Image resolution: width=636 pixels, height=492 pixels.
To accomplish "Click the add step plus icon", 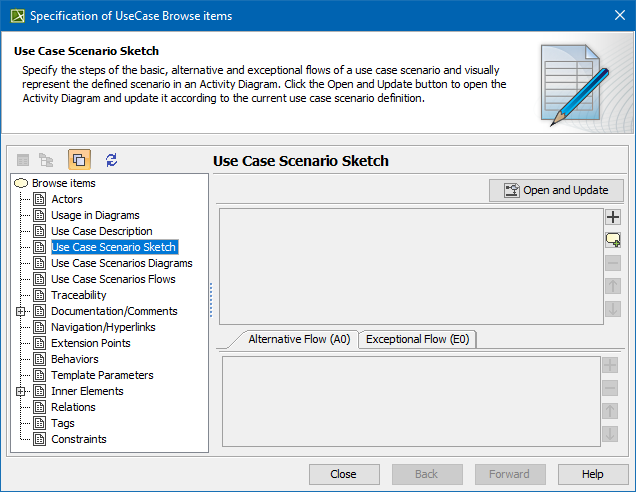I will pyautogui.click(x=613, y=216).
